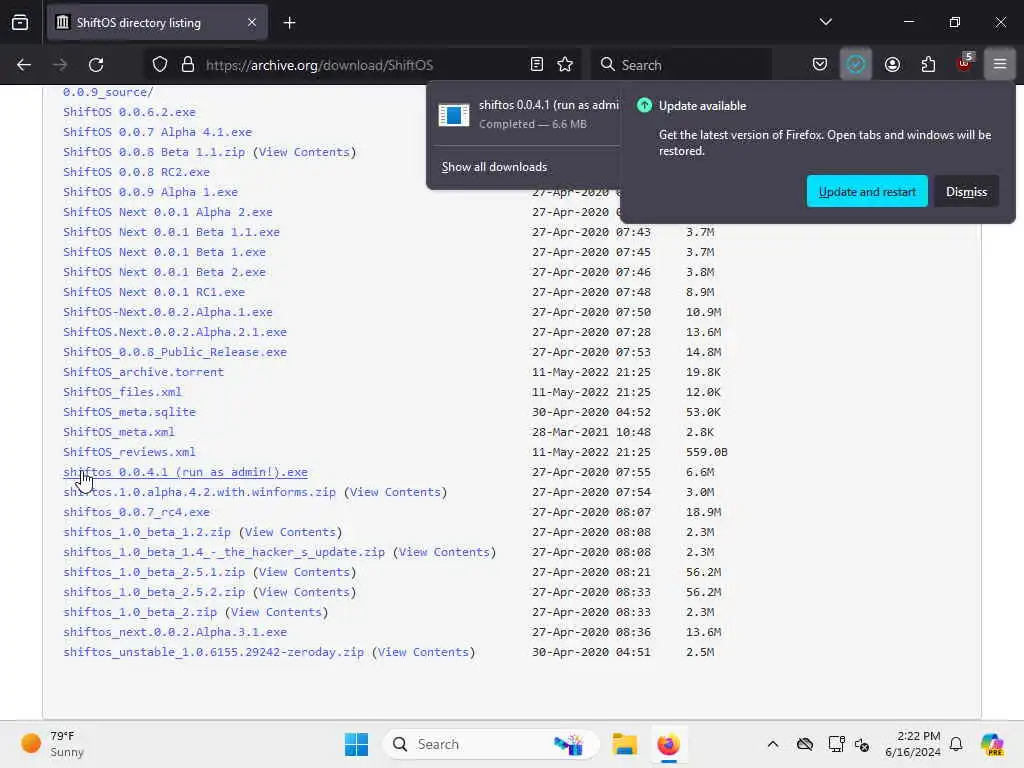The image size is (1024, 768).
Task: Click Show all downloads
Action: coord(494,167)
